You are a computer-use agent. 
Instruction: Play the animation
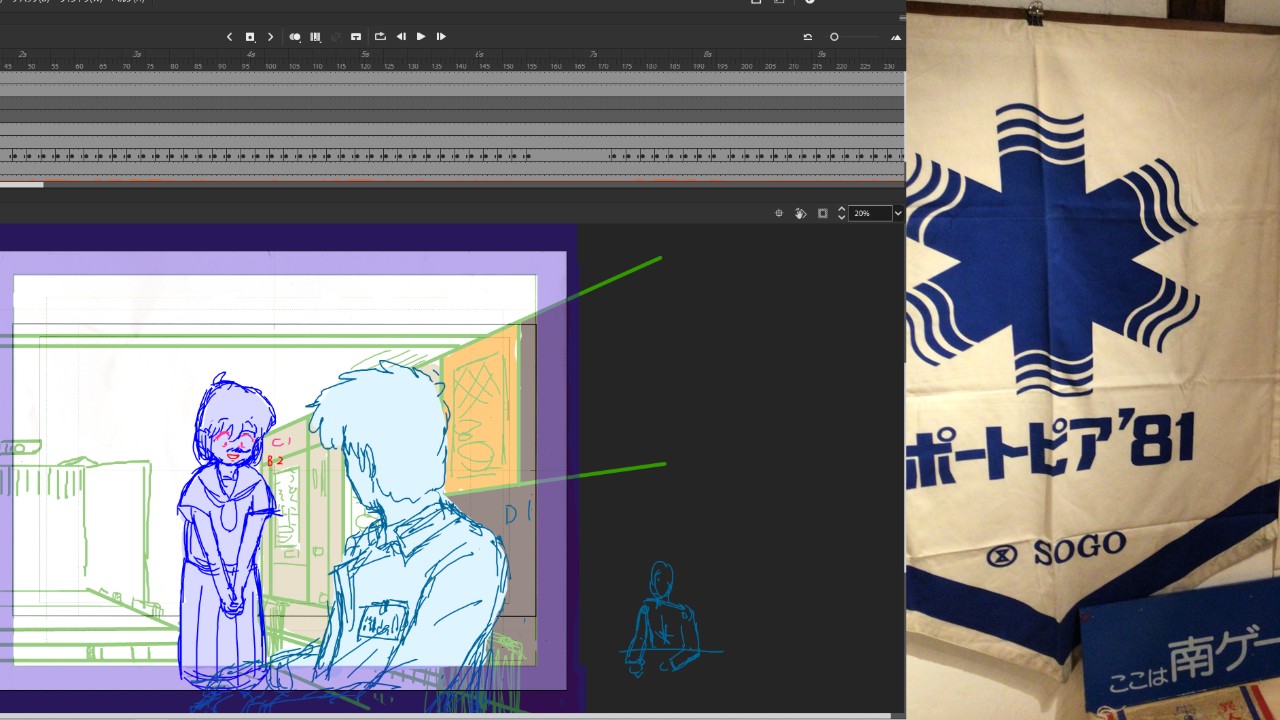click(421, 37)
